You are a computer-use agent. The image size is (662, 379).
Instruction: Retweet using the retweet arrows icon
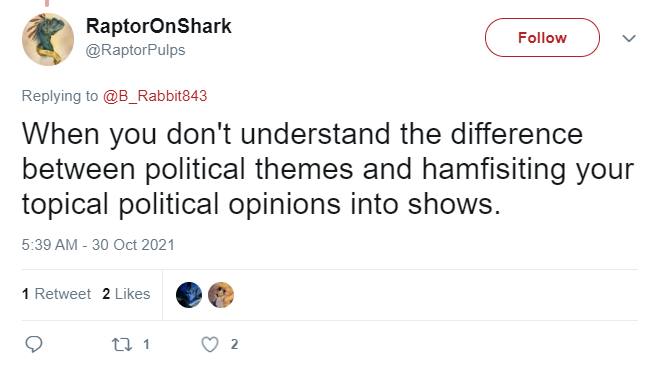tap(122, 344)
